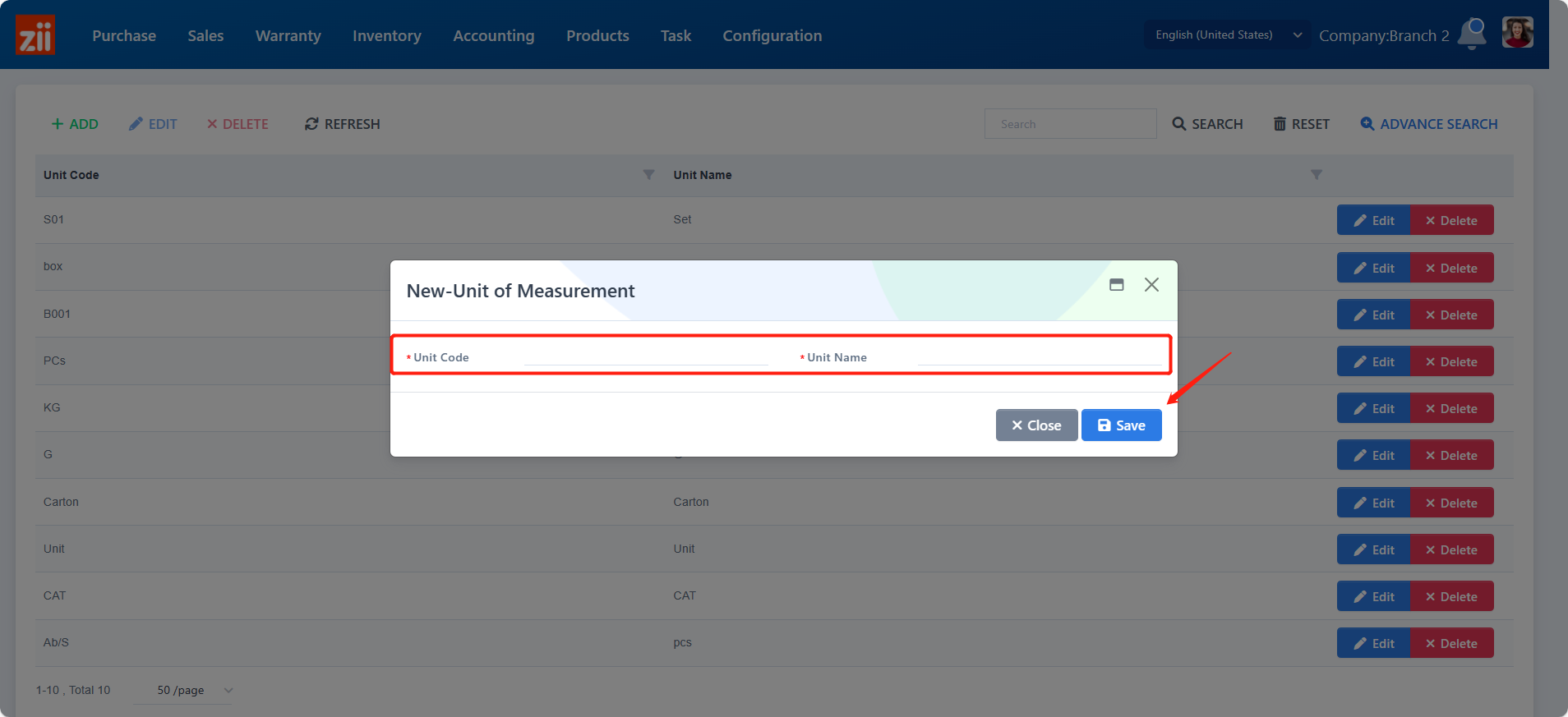Save the new unit of measurement
The height and width of the screenshot is (717, 1568).
click(x=1121, y=425)
